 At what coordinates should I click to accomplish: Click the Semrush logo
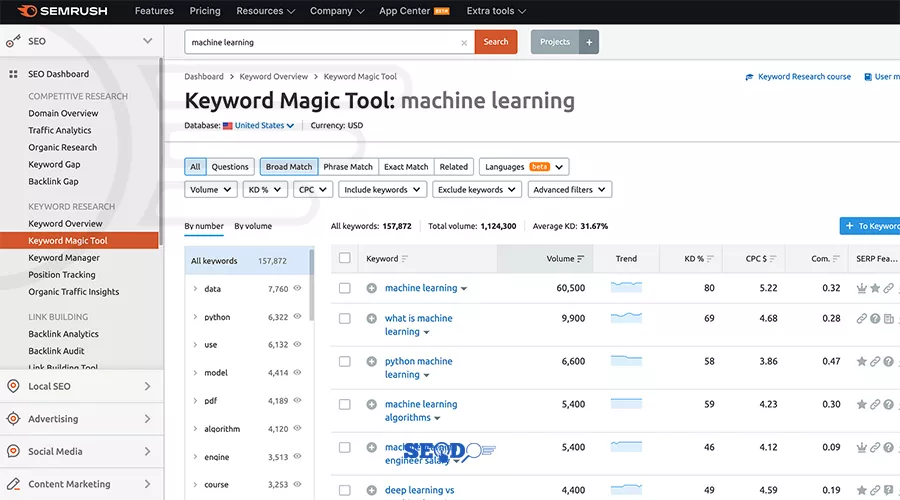(x=63, y=11)
